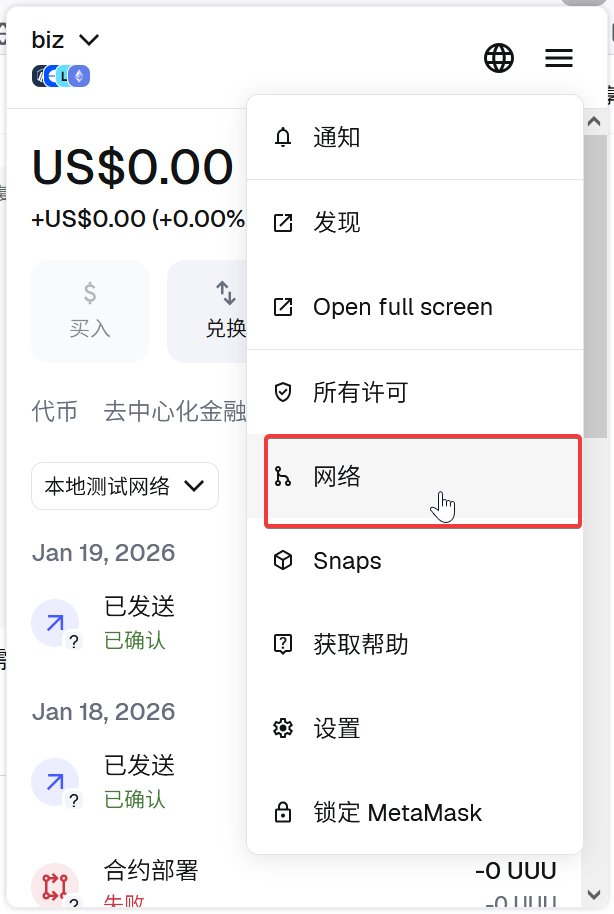Click the globe network icon in header
This screenshot has height=914, width=614.
(498, 58)
